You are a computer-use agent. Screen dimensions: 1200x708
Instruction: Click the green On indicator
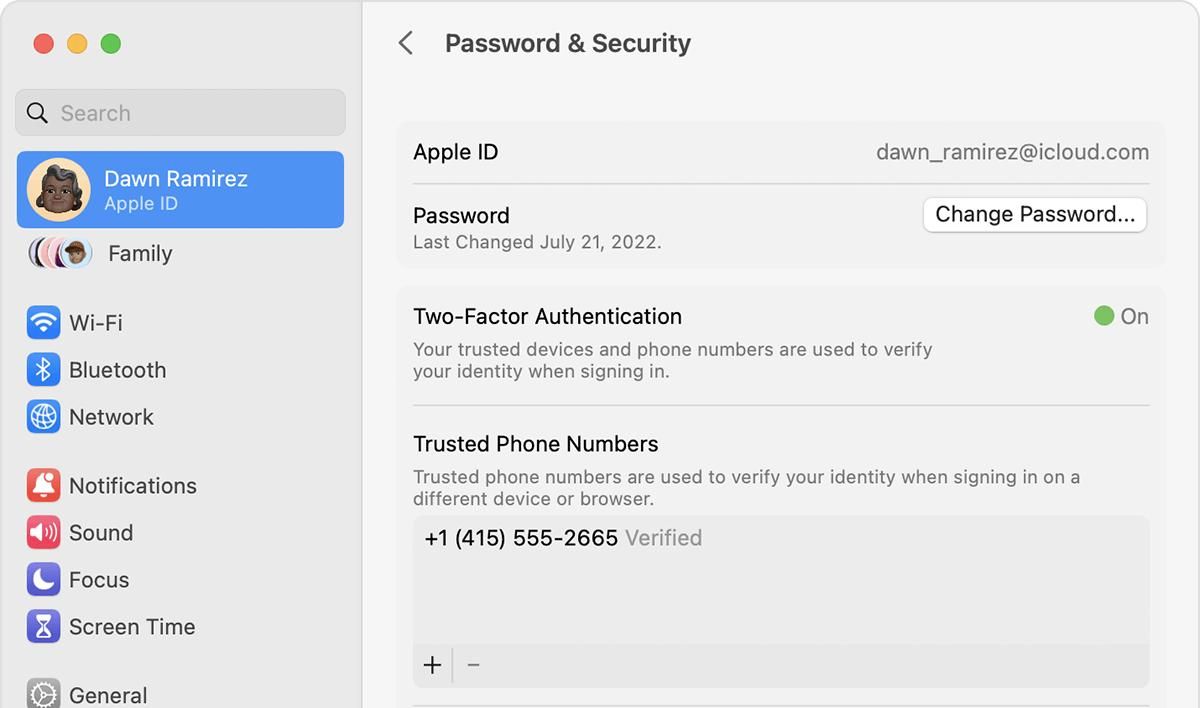click(1103, 316)
